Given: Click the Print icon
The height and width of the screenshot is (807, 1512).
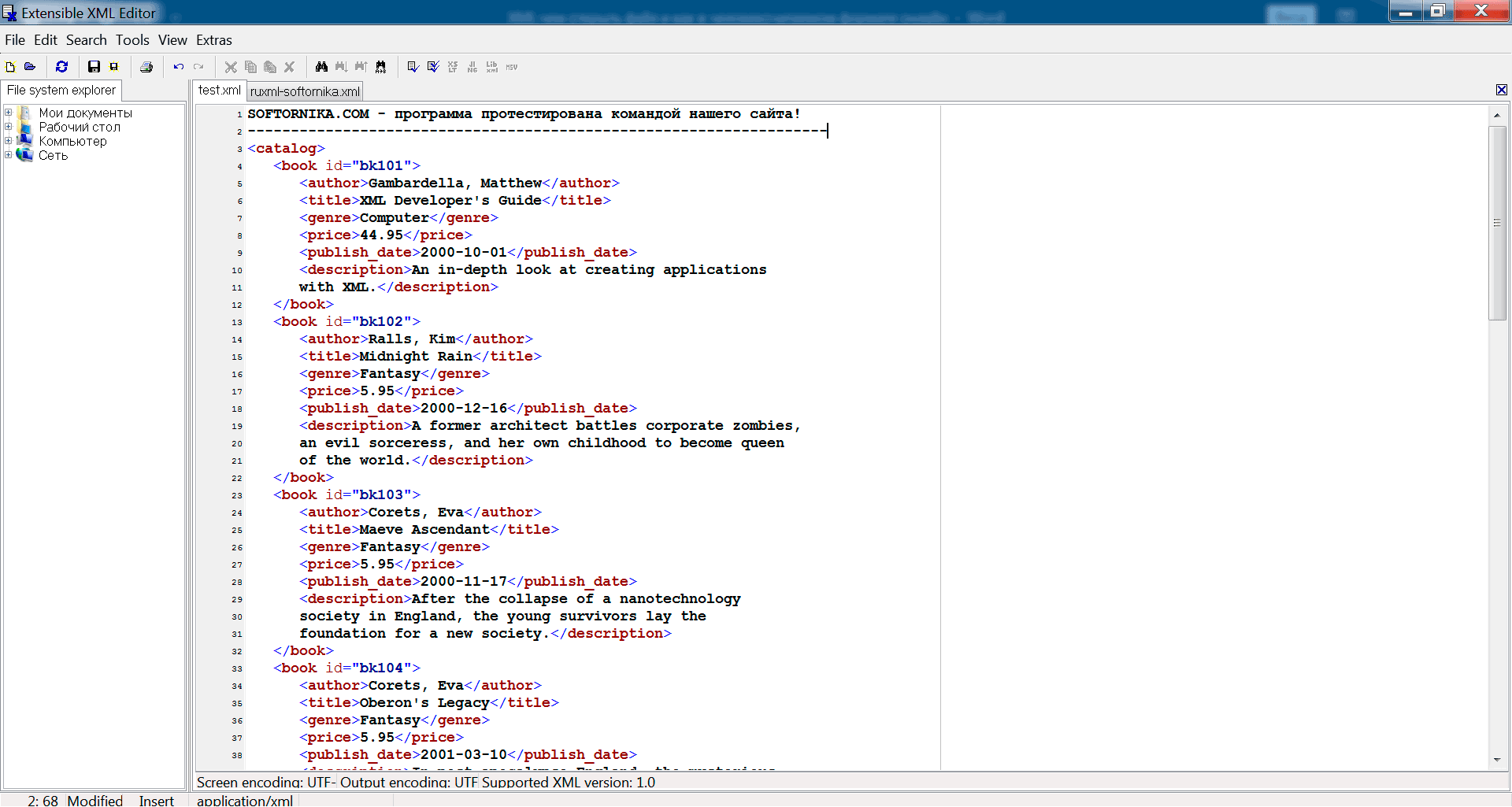Looking at the screenshot, I should pyautogui.click(x=146, y=67).
